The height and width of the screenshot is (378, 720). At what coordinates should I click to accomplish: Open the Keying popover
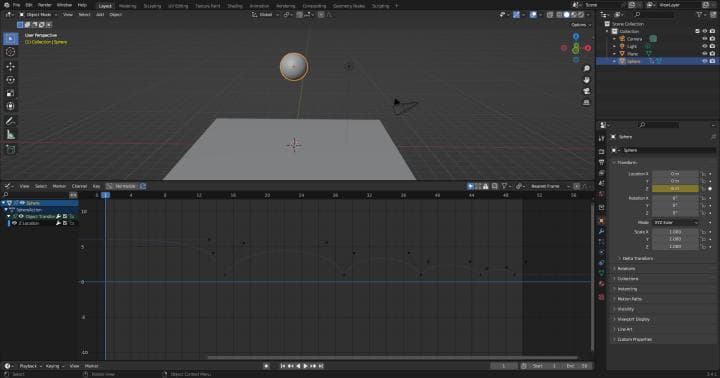[55, 366]
